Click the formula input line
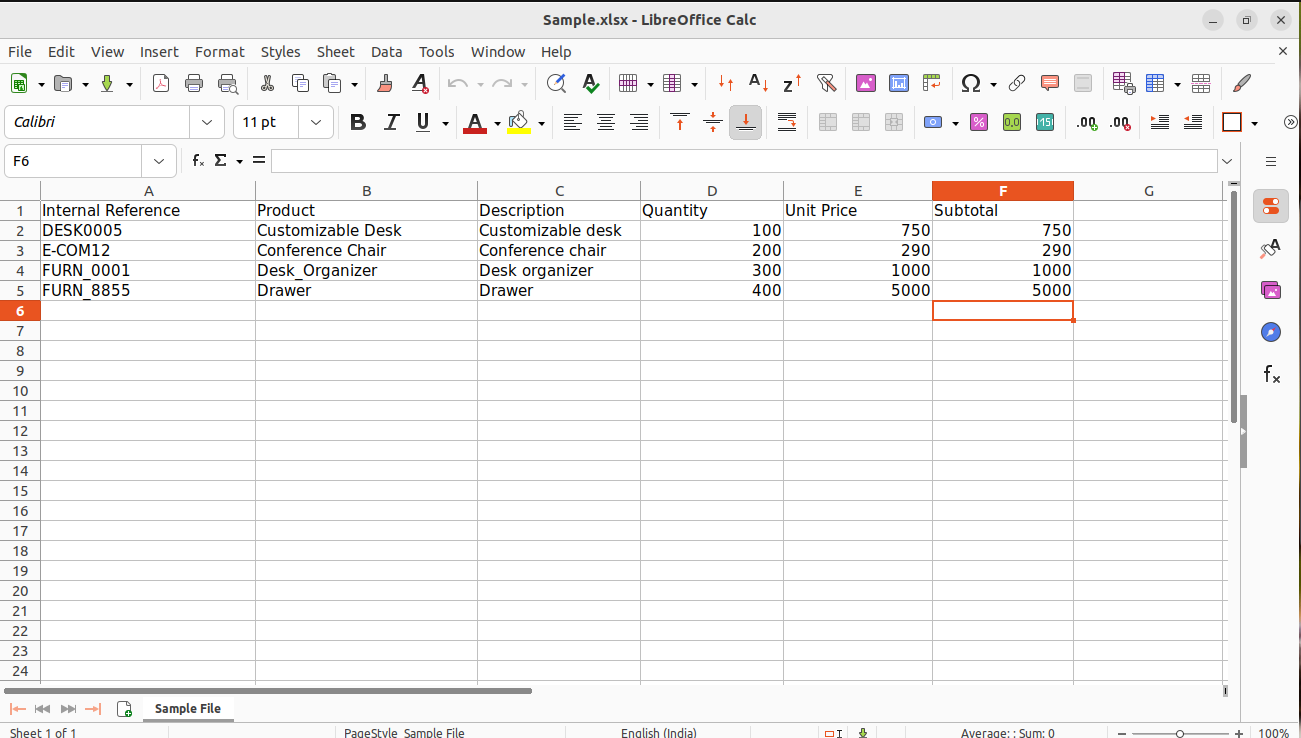 (744, 160)
